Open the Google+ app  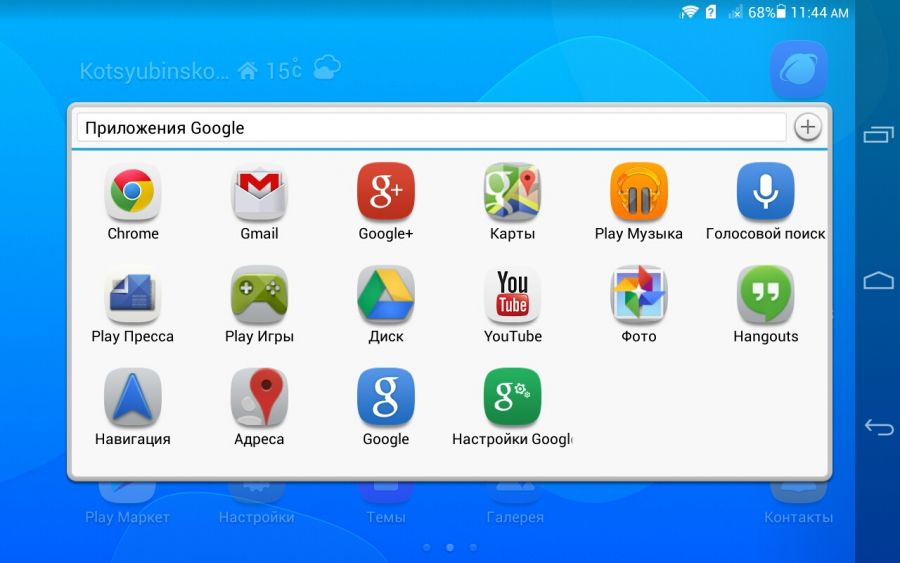point(386,192)
